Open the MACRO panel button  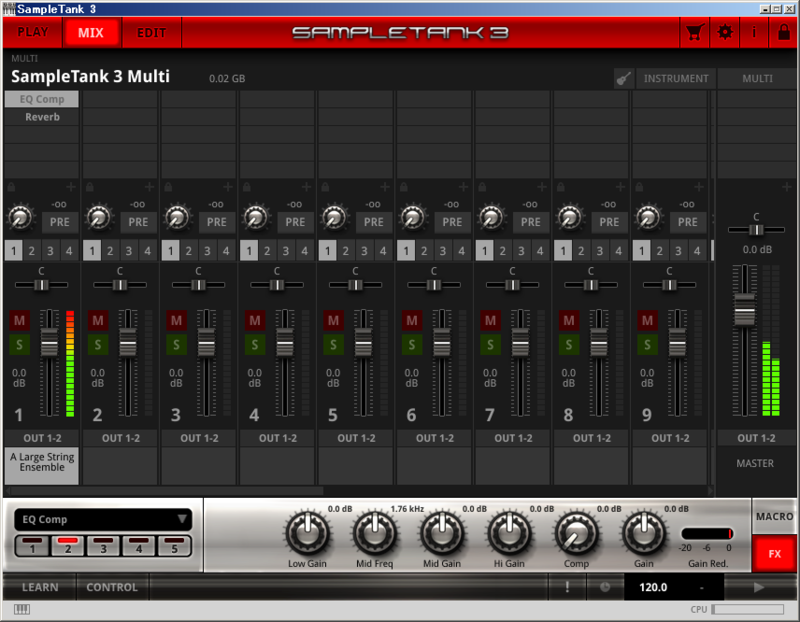pos(774,516)
